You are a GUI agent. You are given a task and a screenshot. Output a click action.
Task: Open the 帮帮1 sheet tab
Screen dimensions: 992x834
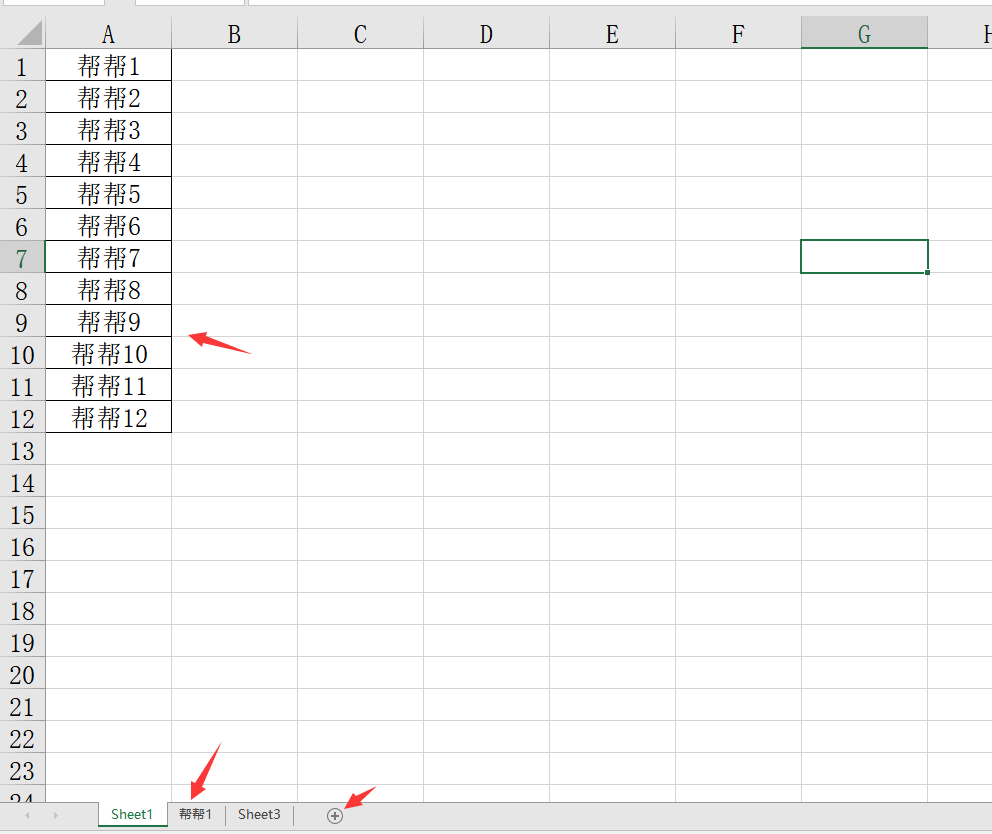click(195, 814)
